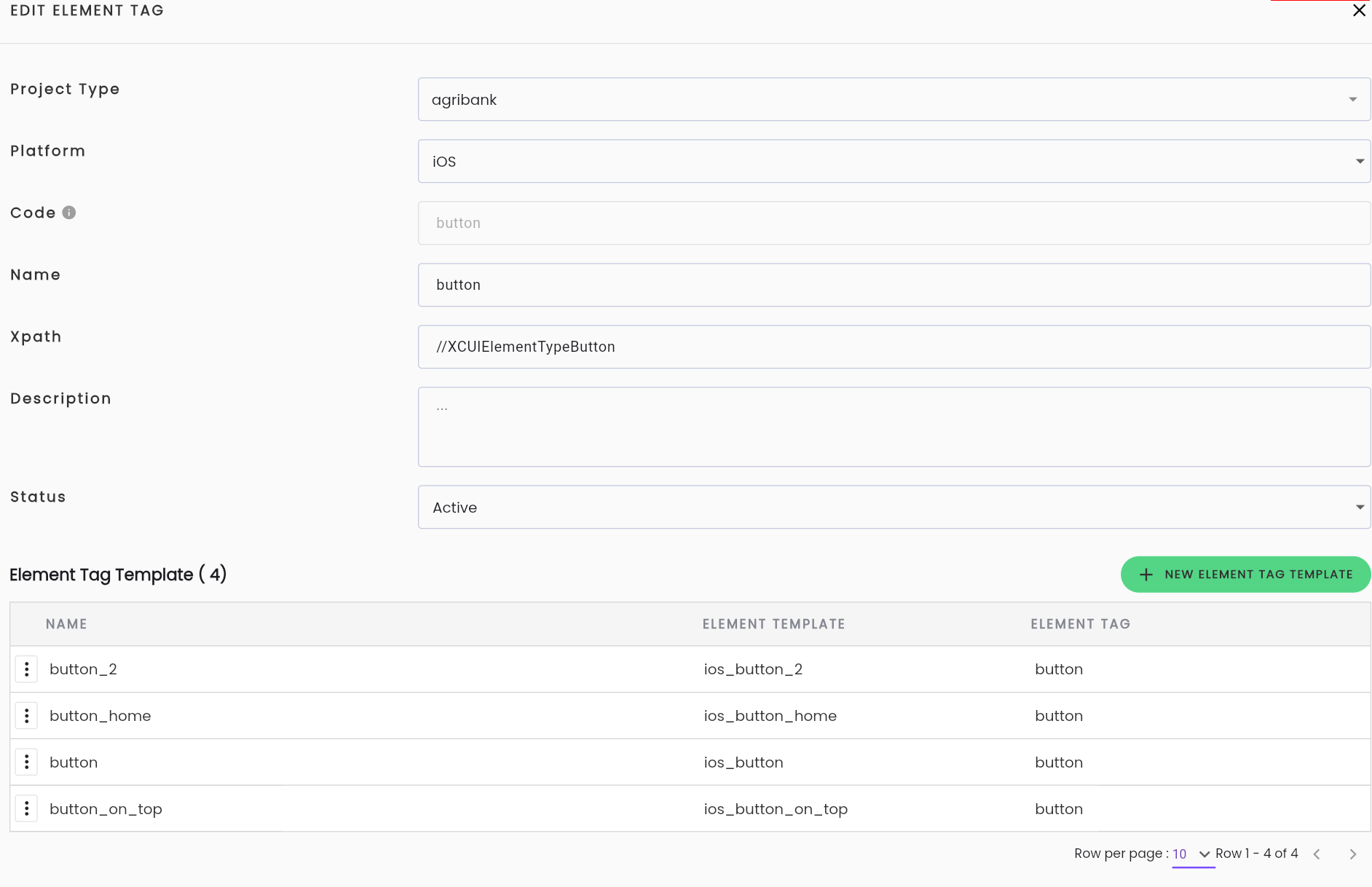Click the Xpath field with XCUIElementTypeButton

(894, 347)
